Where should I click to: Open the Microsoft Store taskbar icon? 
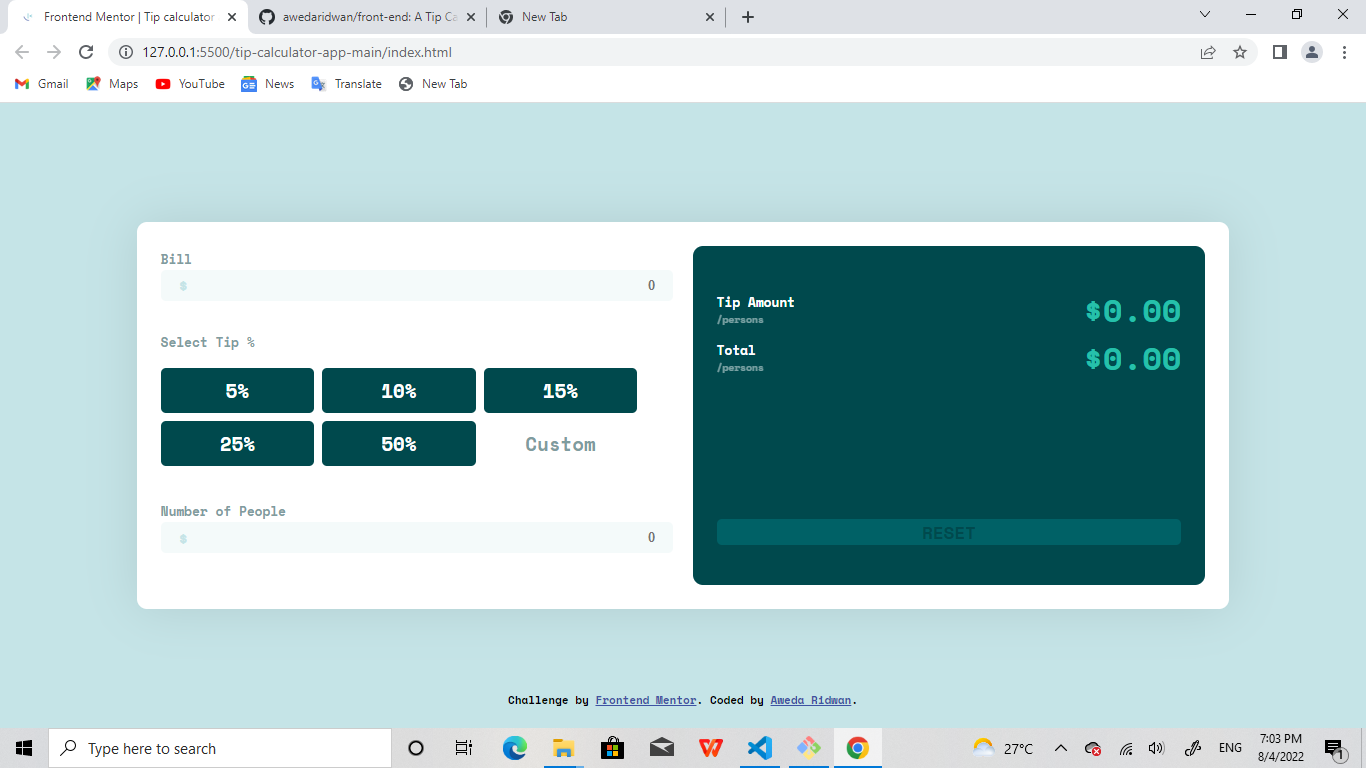[613, 748]
